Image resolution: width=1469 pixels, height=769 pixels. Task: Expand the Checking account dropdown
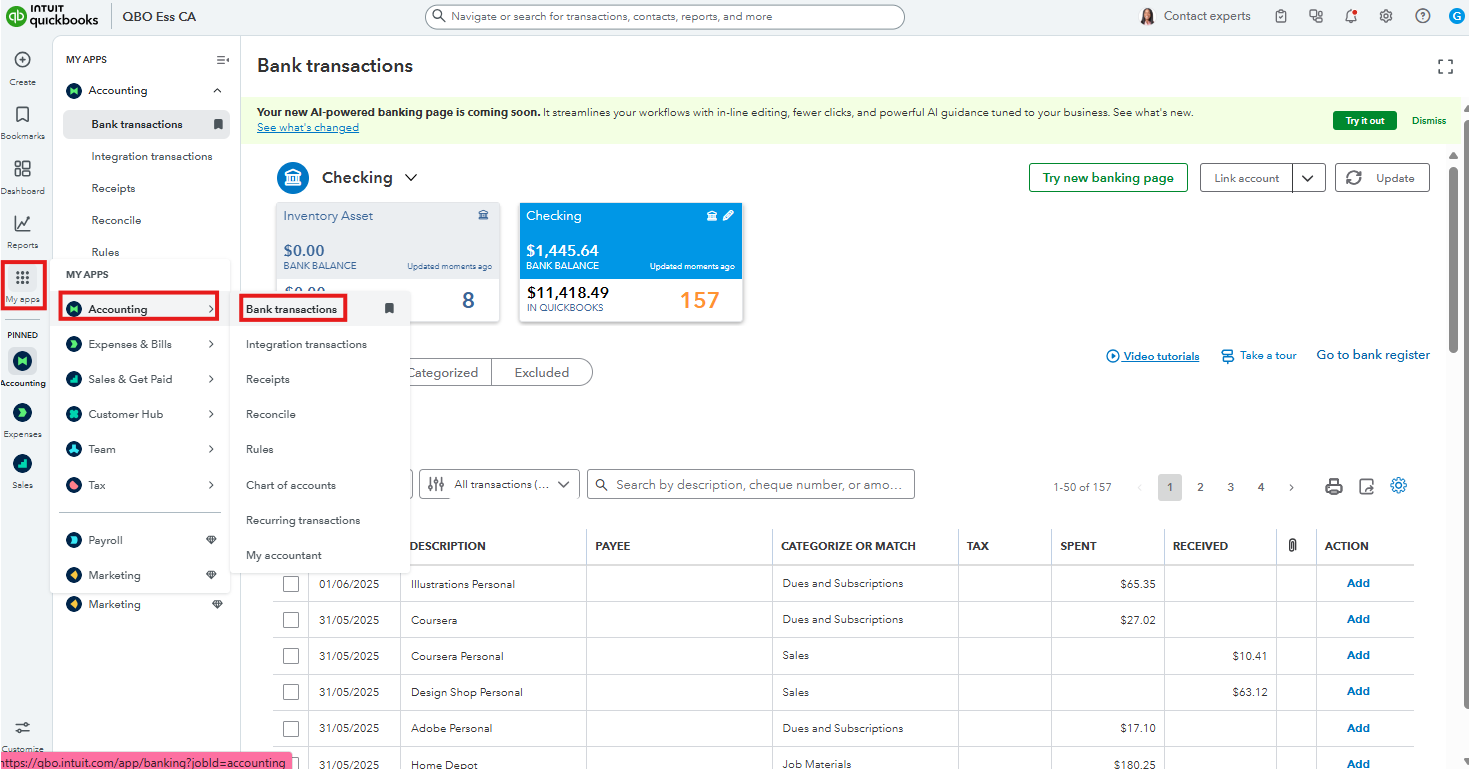coord(410,178)
